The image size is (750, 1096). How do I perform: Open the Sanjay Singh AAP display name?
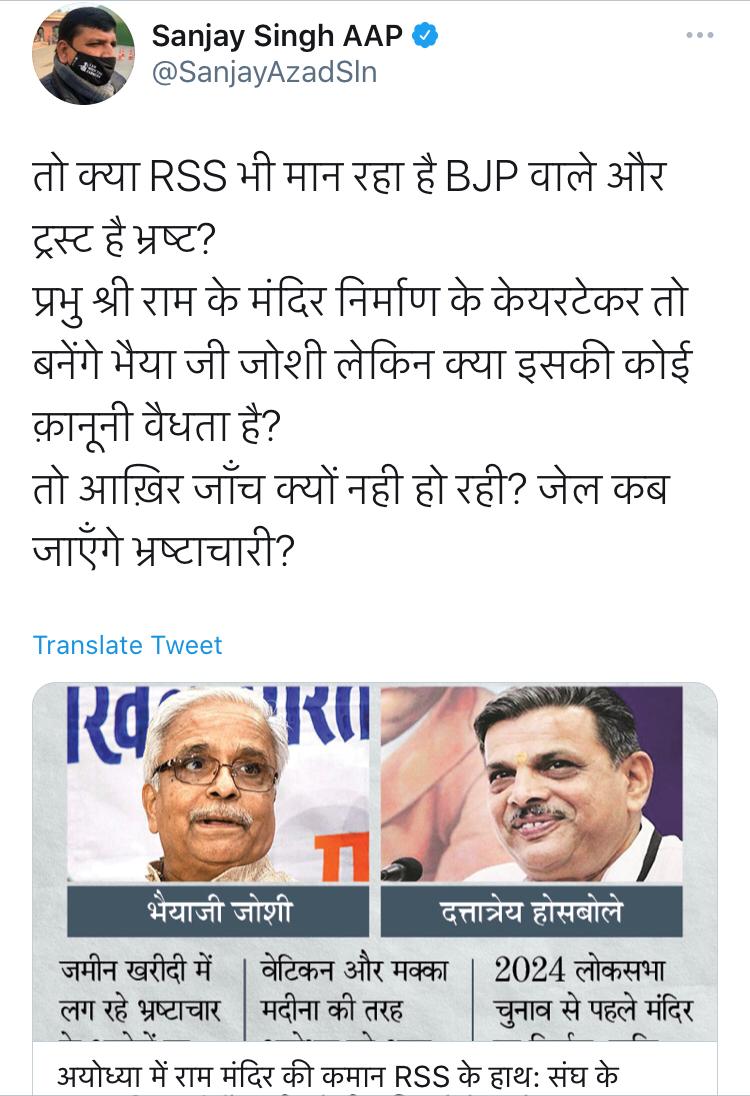click(x=277, y=36)
